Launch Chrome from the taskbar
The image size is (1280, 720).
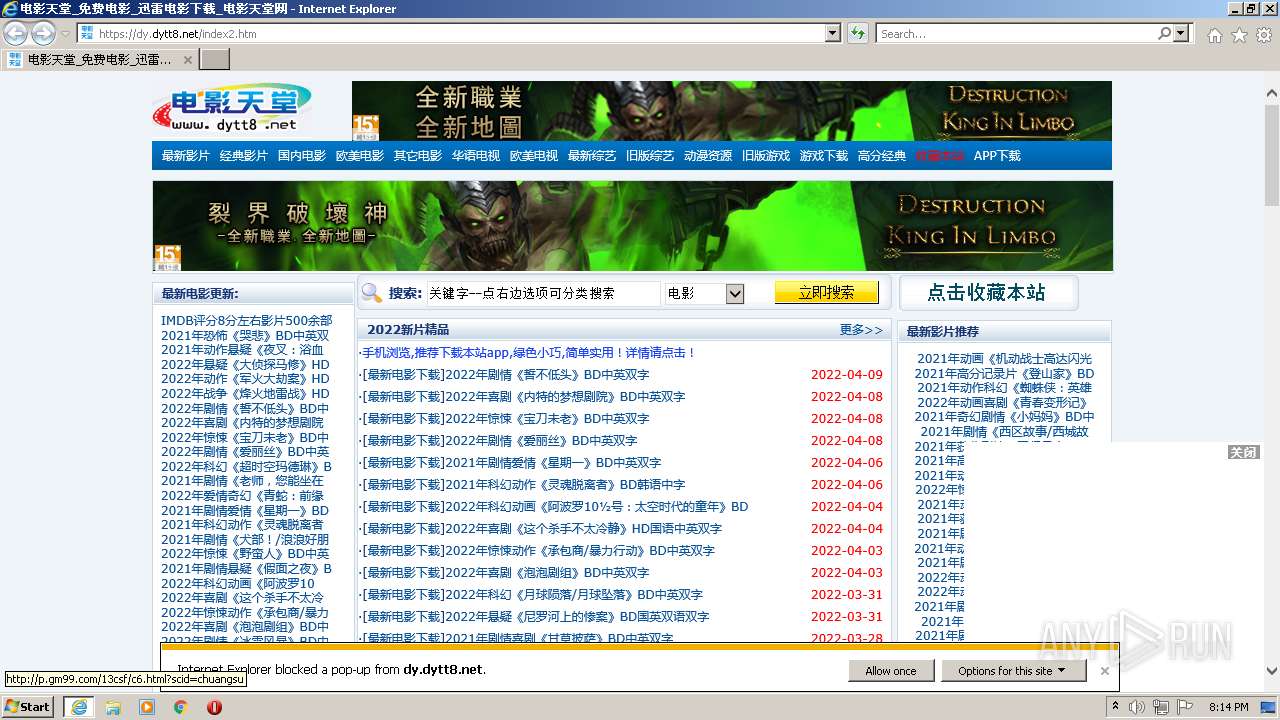click(x=180, y=707)
